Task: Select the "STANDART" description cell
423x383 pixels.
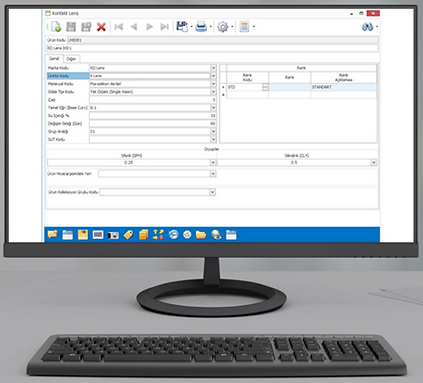Action: pyautogui.click(x=344, y=87)
